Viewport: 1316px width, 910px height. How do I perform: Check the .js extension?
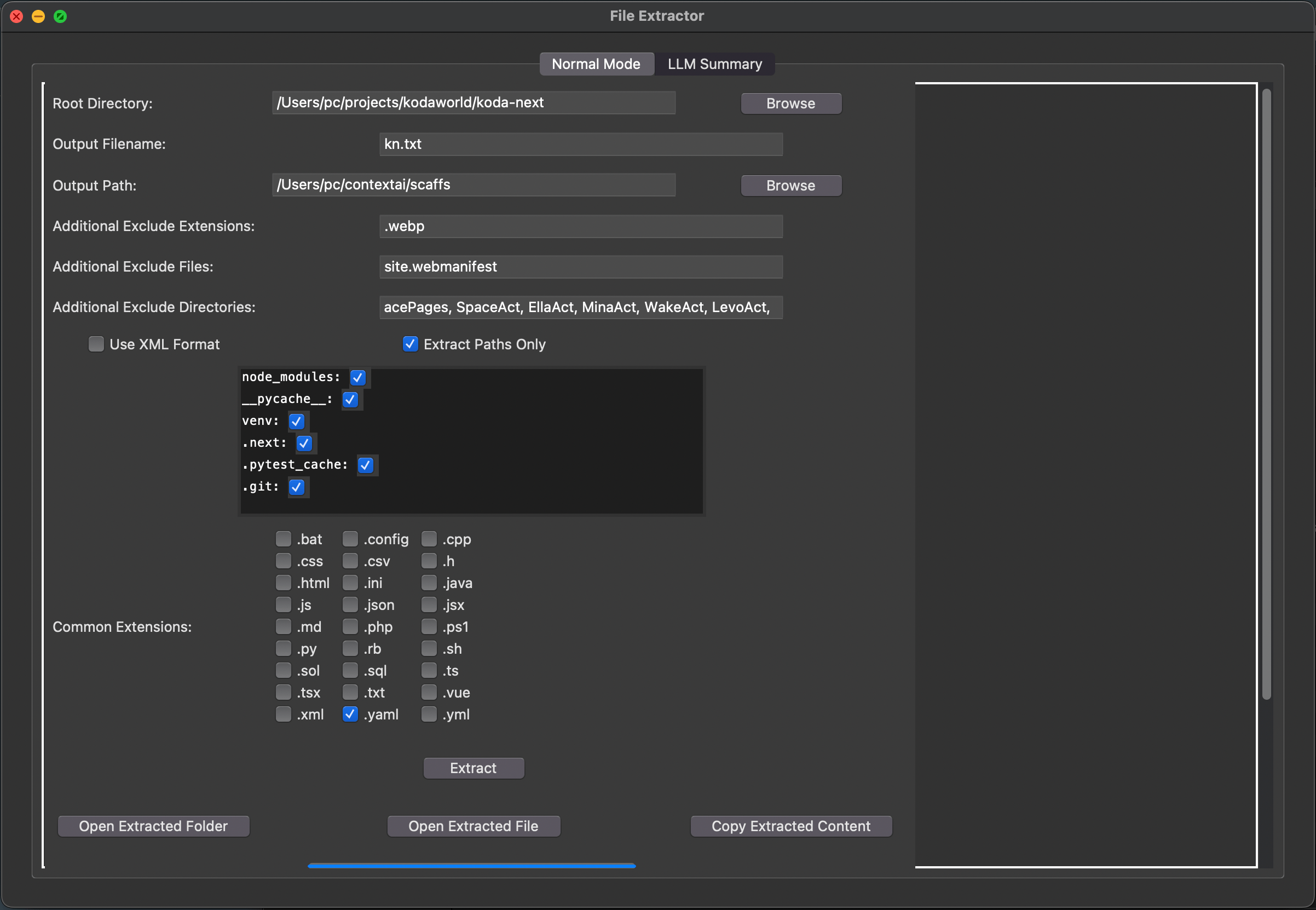(x=283, y=604)
